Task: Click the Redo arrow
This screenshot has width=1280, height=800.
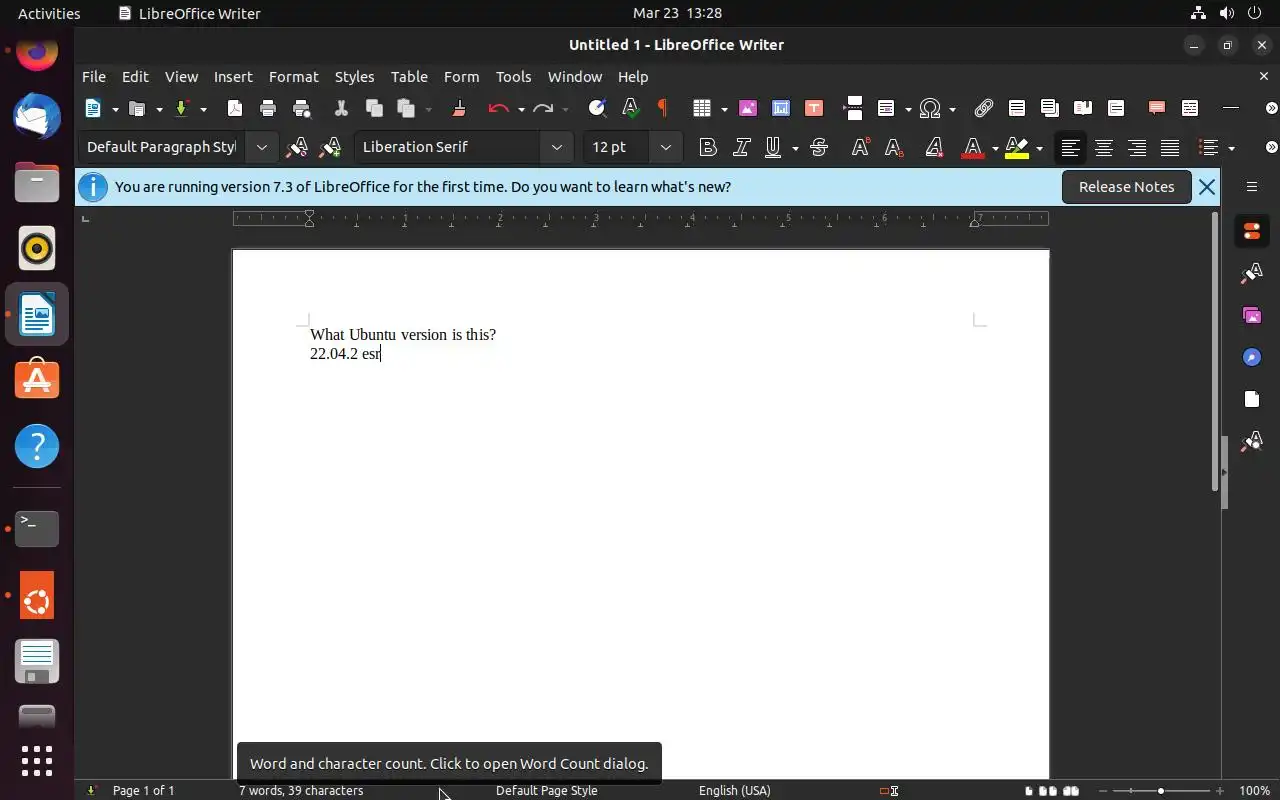Action: (x=543, y=108)
